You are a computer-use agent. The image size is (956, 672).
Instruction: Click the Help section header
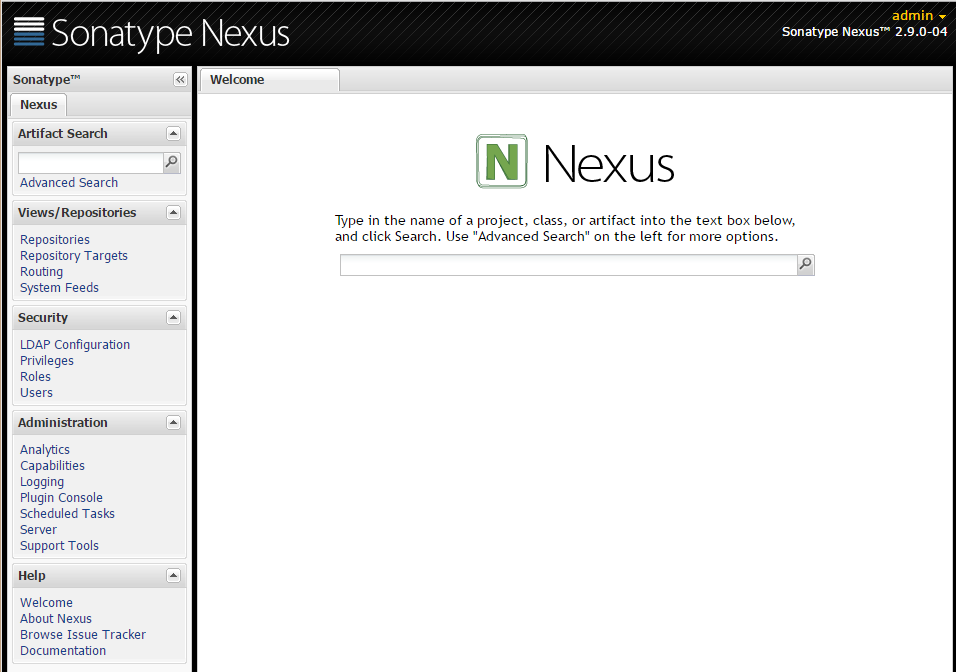pos(99,576)
